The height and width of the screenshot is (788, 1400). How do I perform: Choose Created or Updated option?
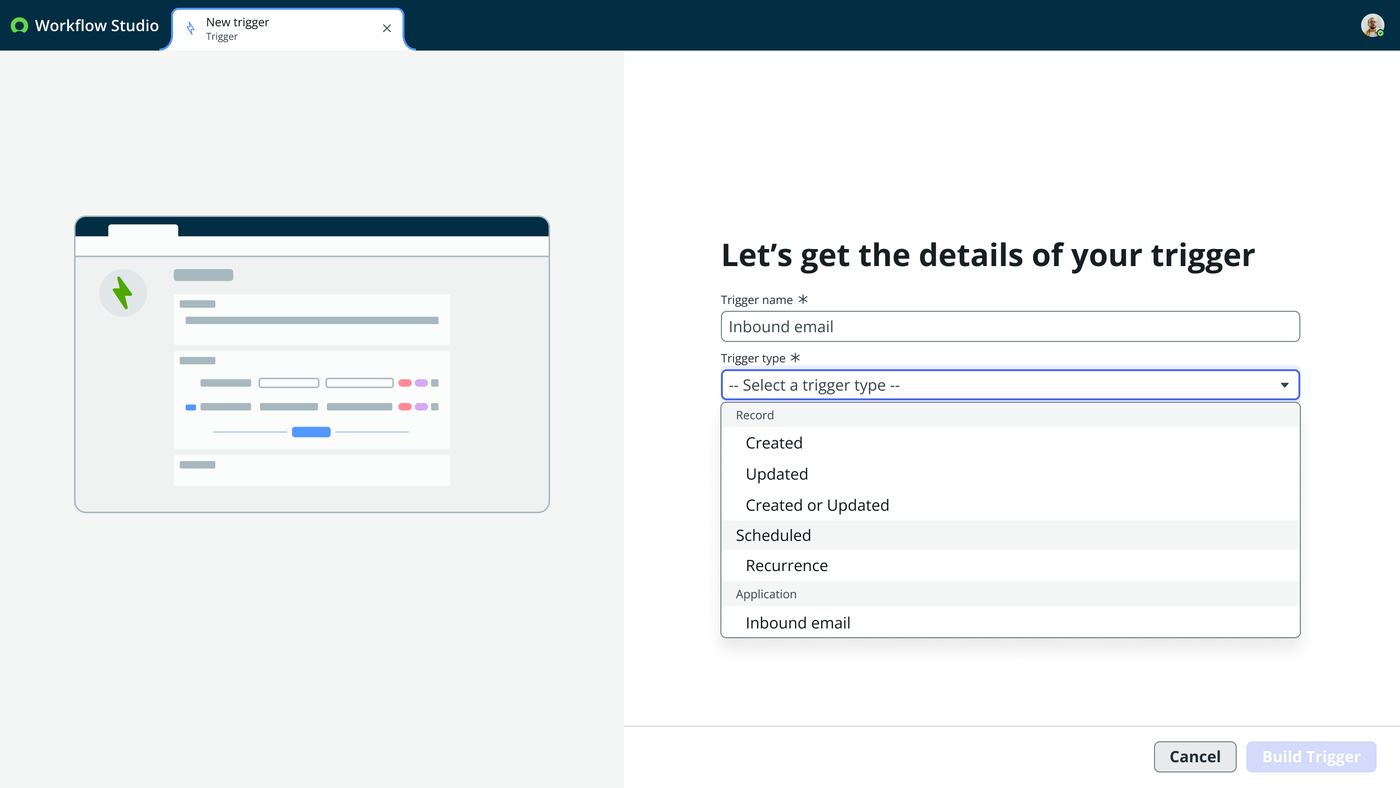[1010, 505]
